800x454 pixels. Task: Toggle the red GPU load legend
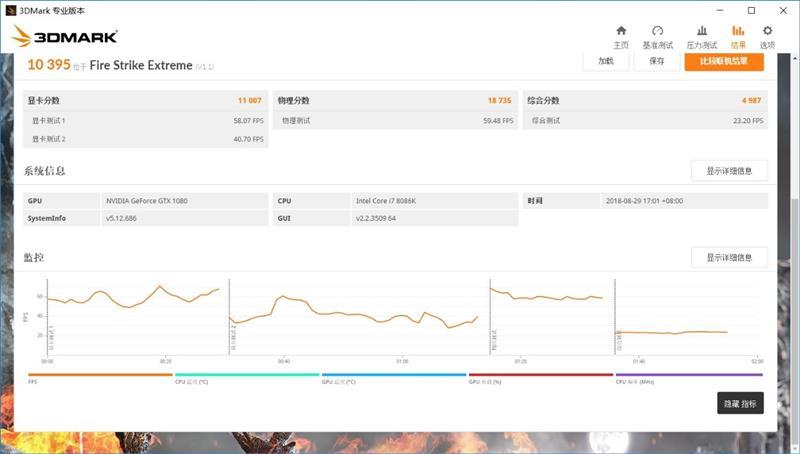[540, 376]
